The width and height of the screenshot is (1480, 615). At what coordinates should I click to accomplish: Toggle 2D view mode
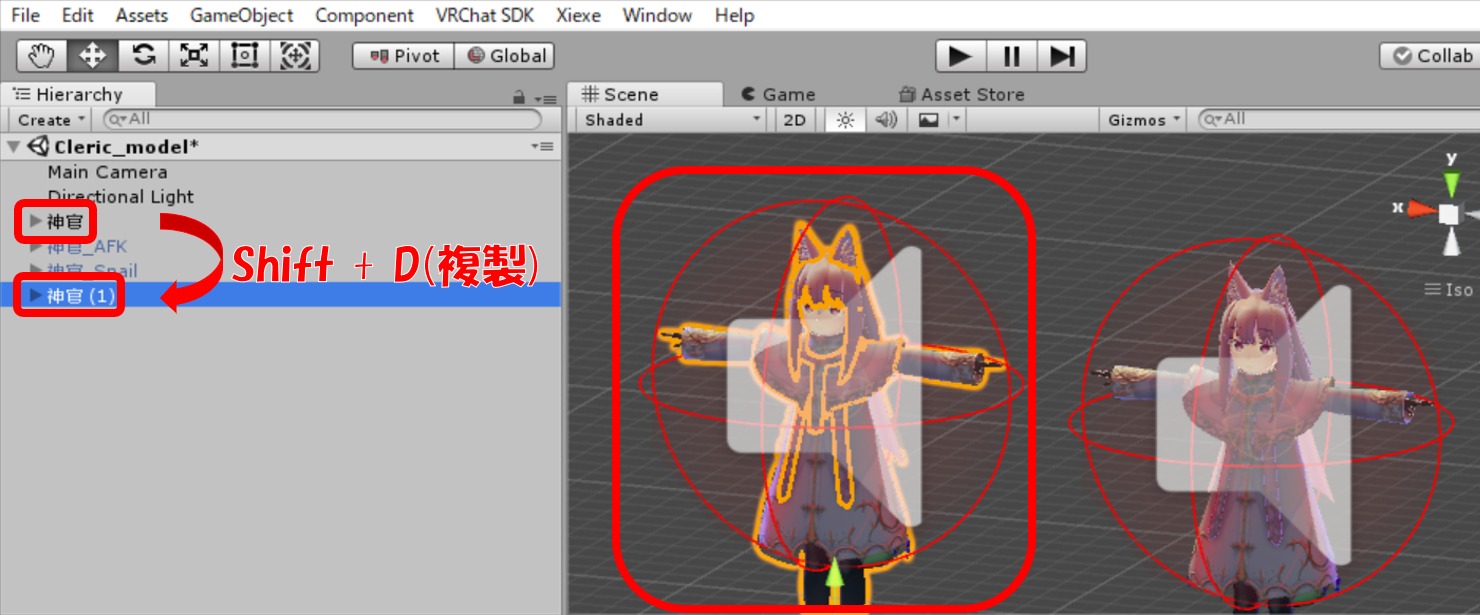pyautogui.click(x=794, y=120)
